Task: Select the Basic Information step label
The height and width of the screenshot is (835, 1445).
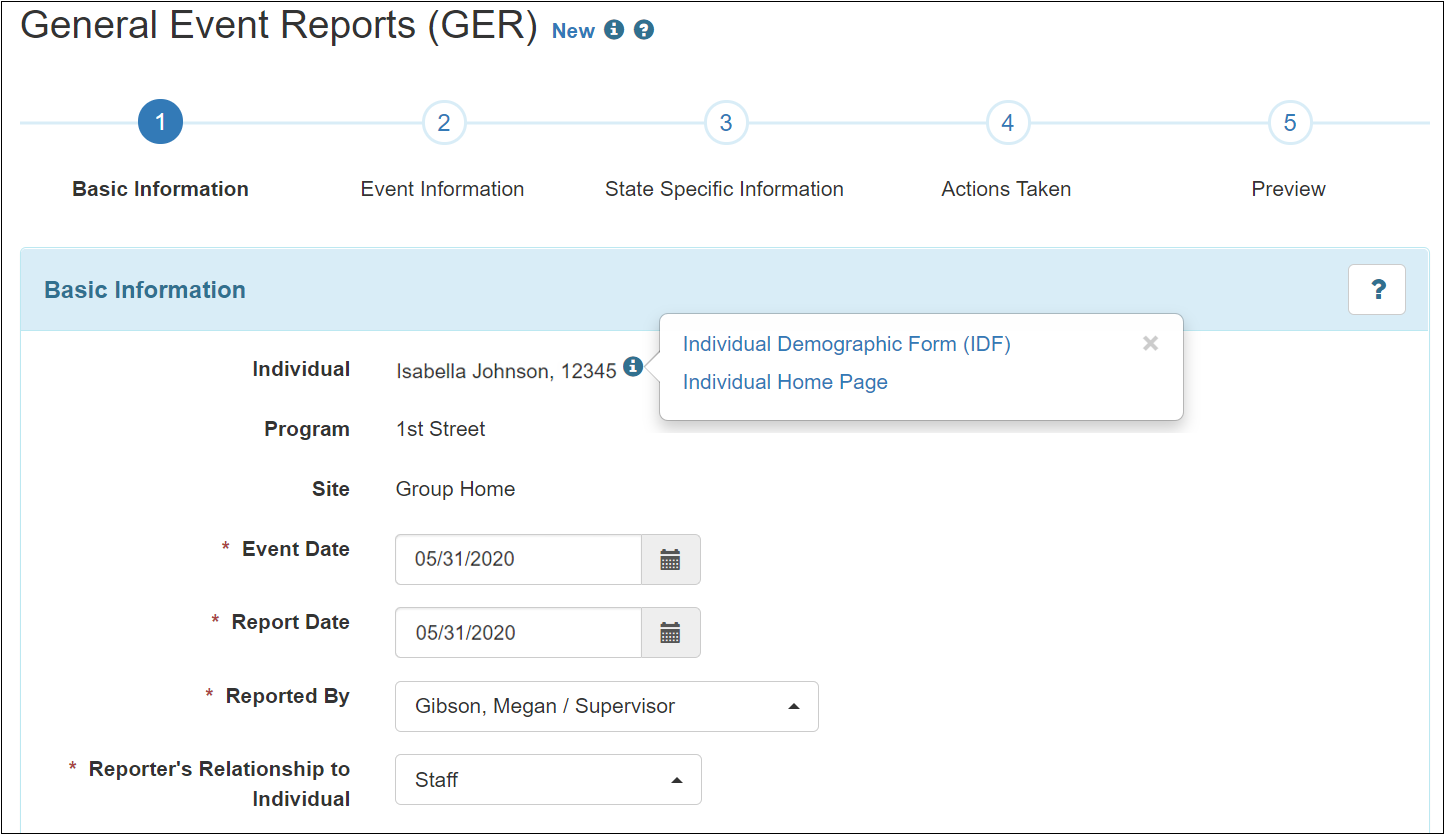Action: tap(160, 189)
